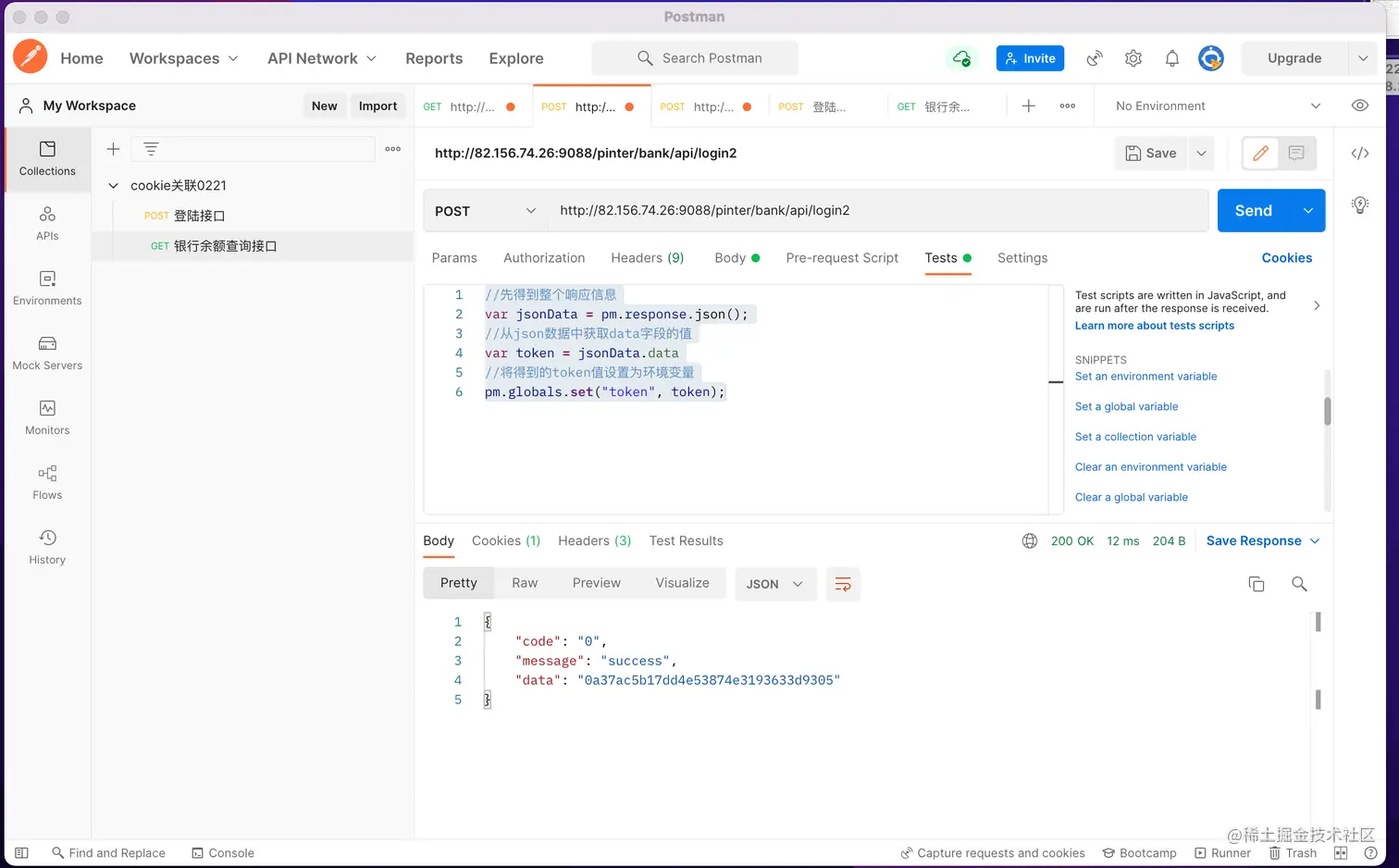Open Trash from the status bar
1399x868 pixels.
click(x=1293, y=853)
